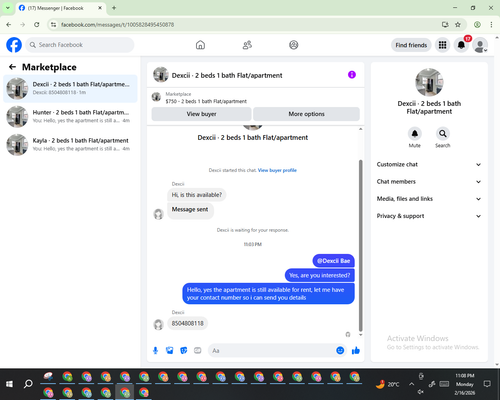Open Chrome profile icon
Viewport: 500px width, 400px height.
[477, 24]
